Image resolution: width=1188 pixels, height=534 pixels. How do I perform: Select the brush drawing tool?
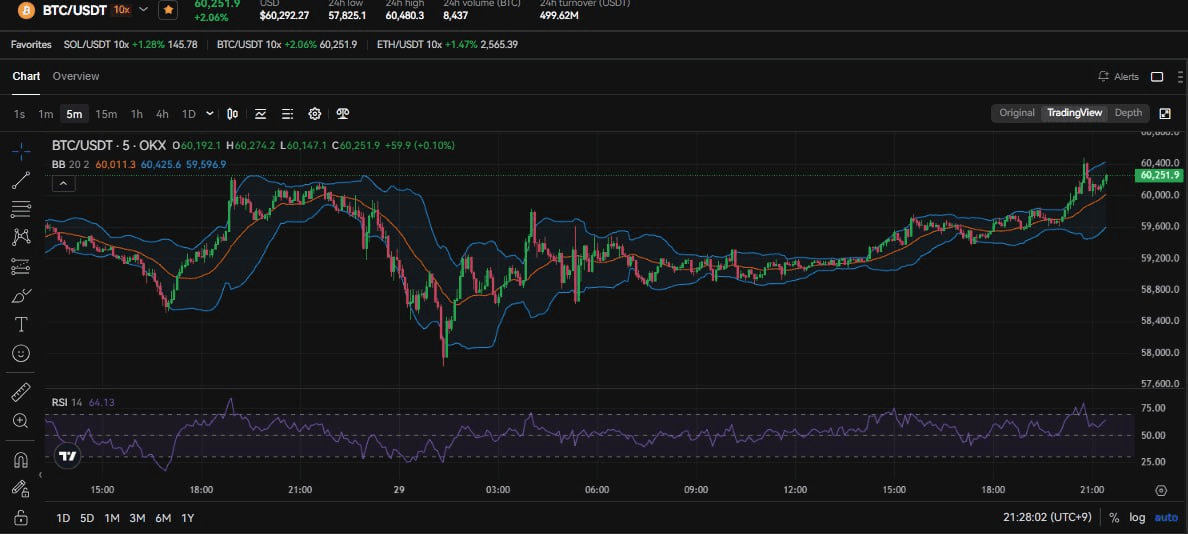(21, 295)
